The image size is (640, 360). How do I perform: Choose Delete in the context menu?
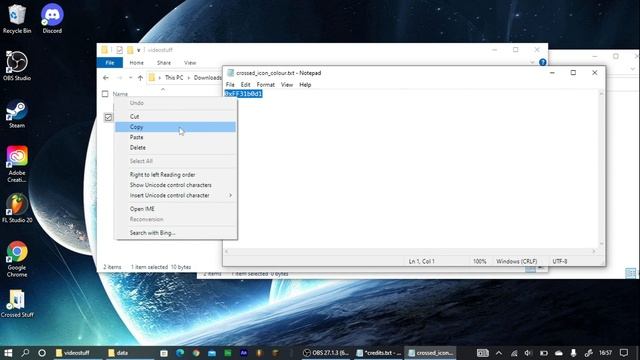(176, 148)
